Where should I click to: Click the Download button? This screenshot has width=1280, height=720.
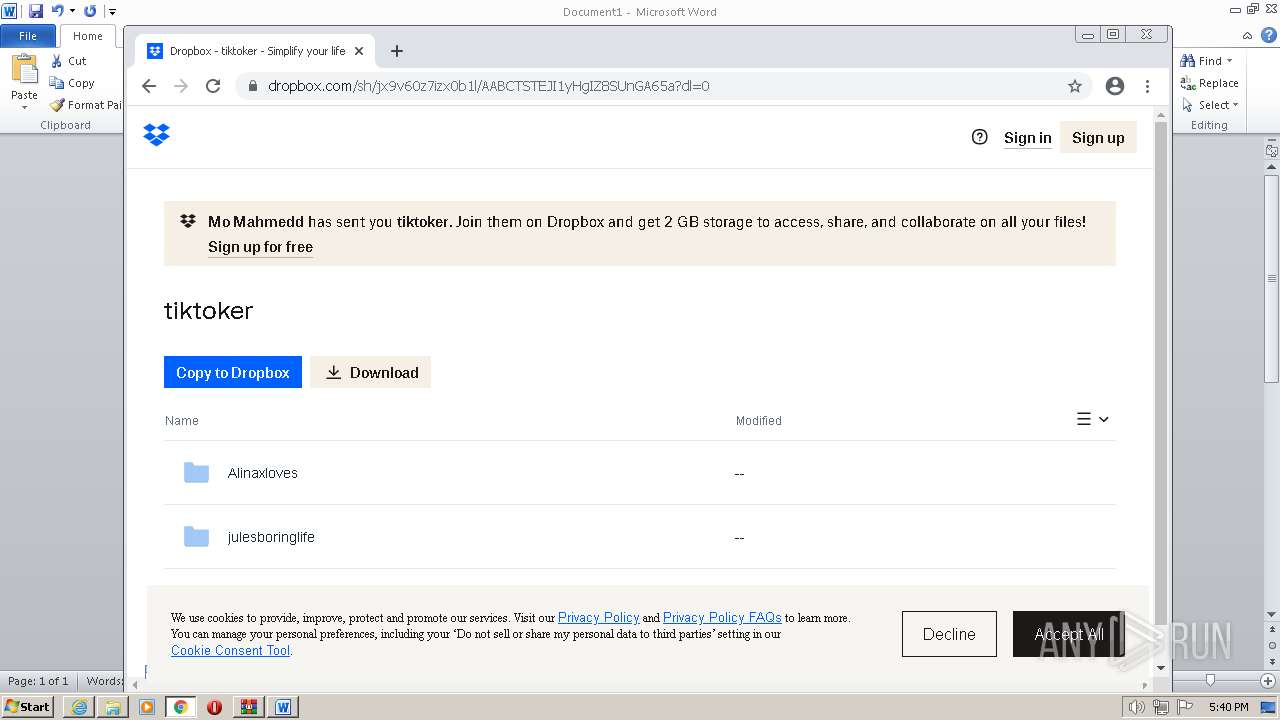coord(370,372)
